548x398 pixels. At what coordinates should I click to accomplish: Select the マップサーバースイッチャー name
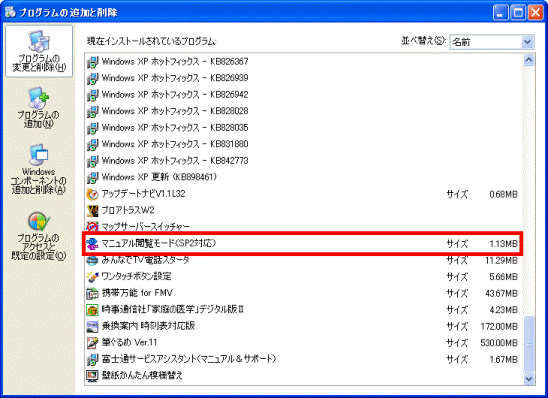[145, 227]
